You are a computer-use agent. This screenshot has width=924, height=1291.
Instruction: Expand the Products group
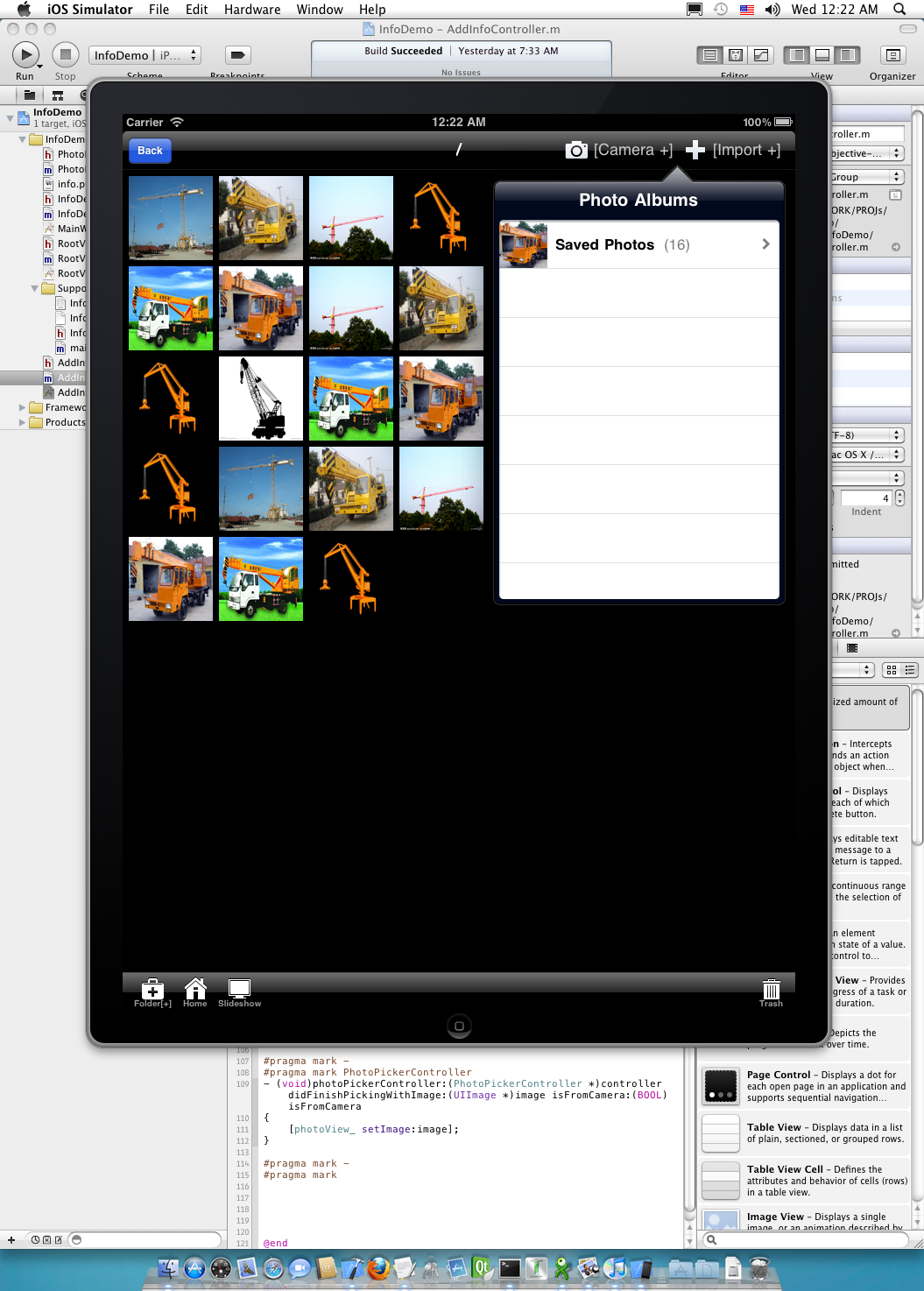[22, 422]
